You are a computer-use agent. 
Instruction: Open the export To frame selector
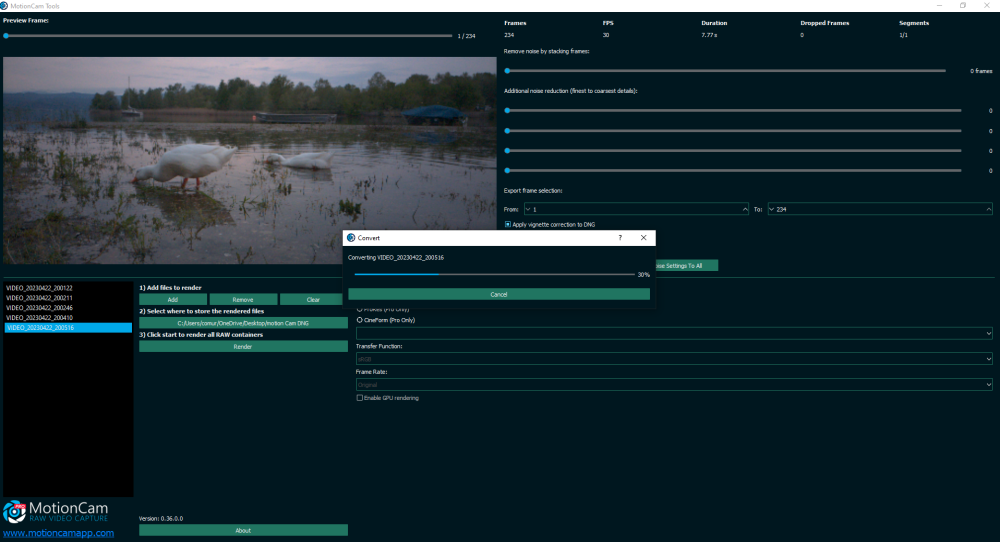879,209
